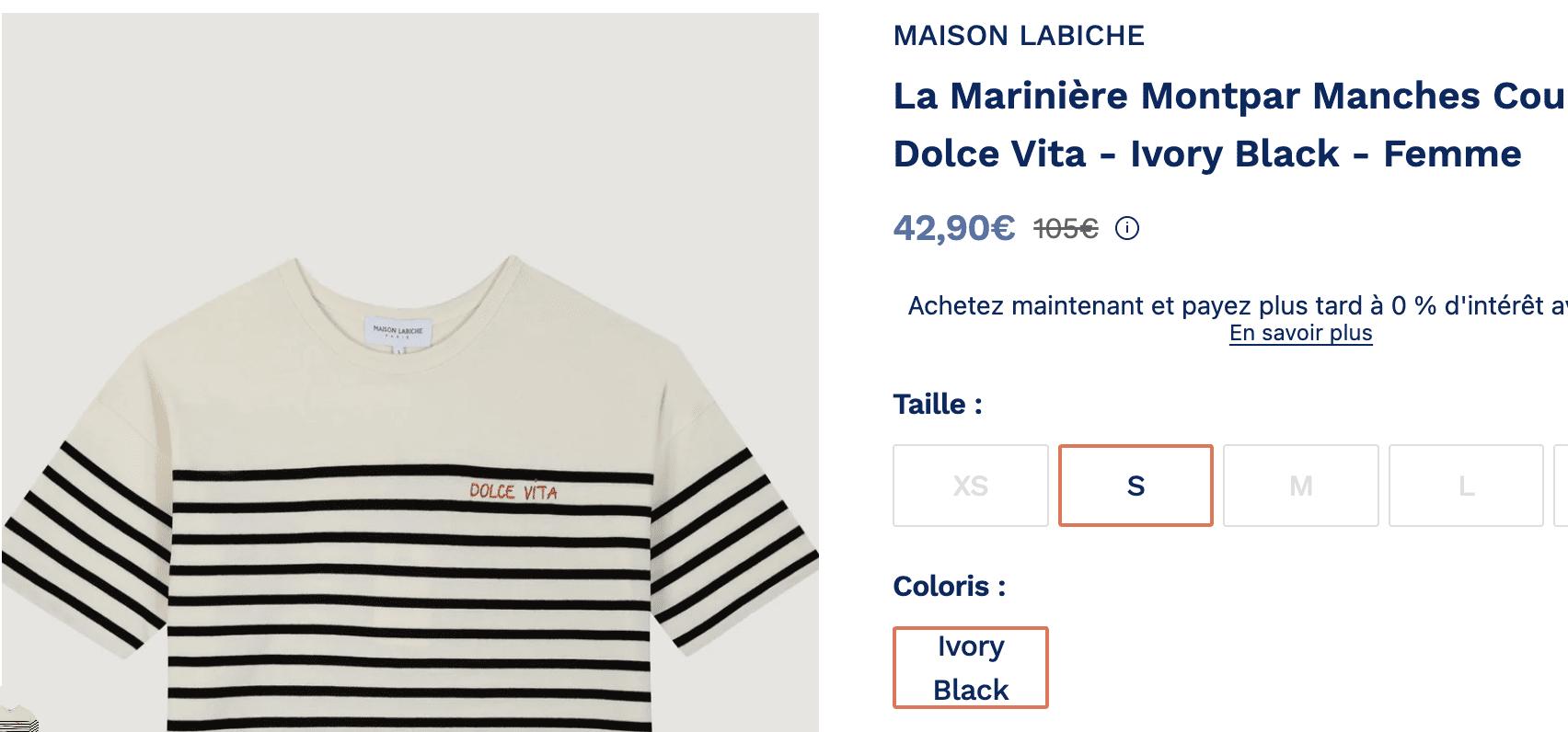Screen dimensions: 1568x732
Task: Click the 'Taille :' label
Action: click(x=936, y=404)
